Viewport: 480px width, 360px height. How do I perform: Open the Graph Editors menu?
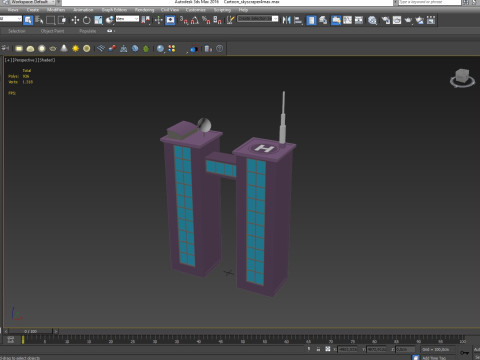tap(114, 10)
